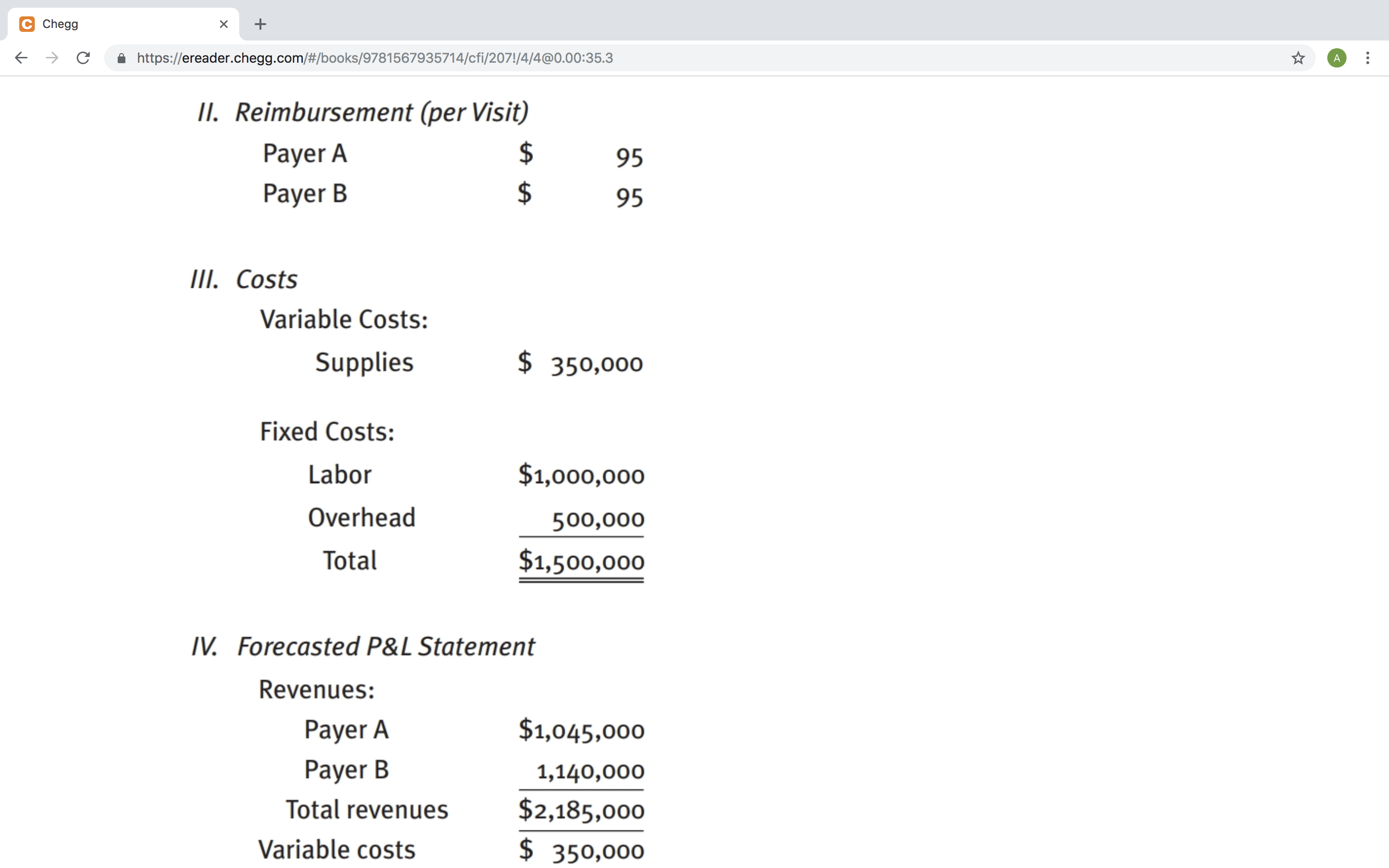Screen dimensions: 1389x868
Task: Click the browser forward arrow
Action: (52, 58)
